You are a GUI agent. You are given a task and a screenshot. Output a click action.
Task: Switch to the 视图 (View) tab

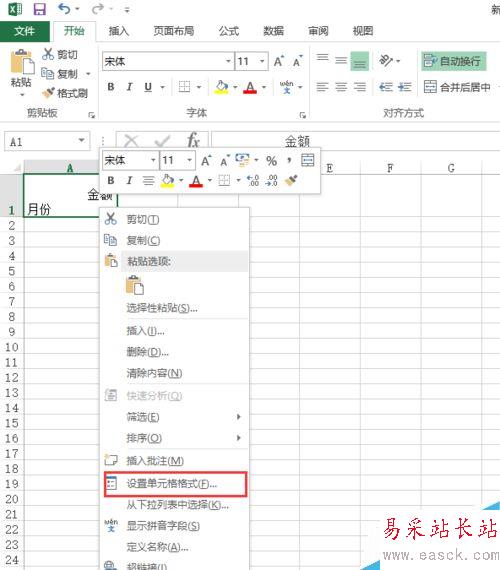[363, 31]
